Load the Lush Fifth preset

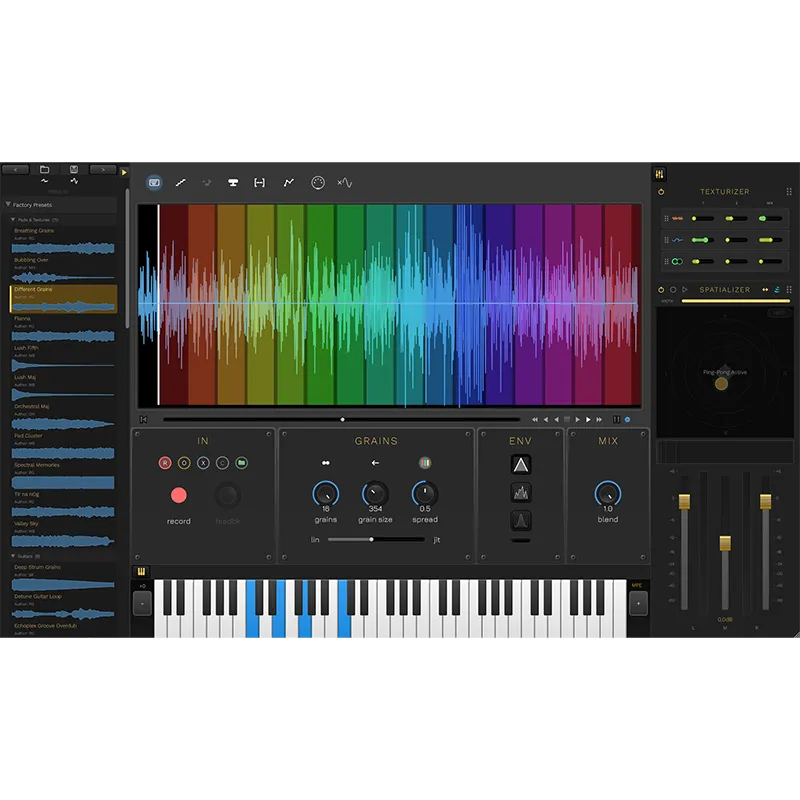point(63,358)
